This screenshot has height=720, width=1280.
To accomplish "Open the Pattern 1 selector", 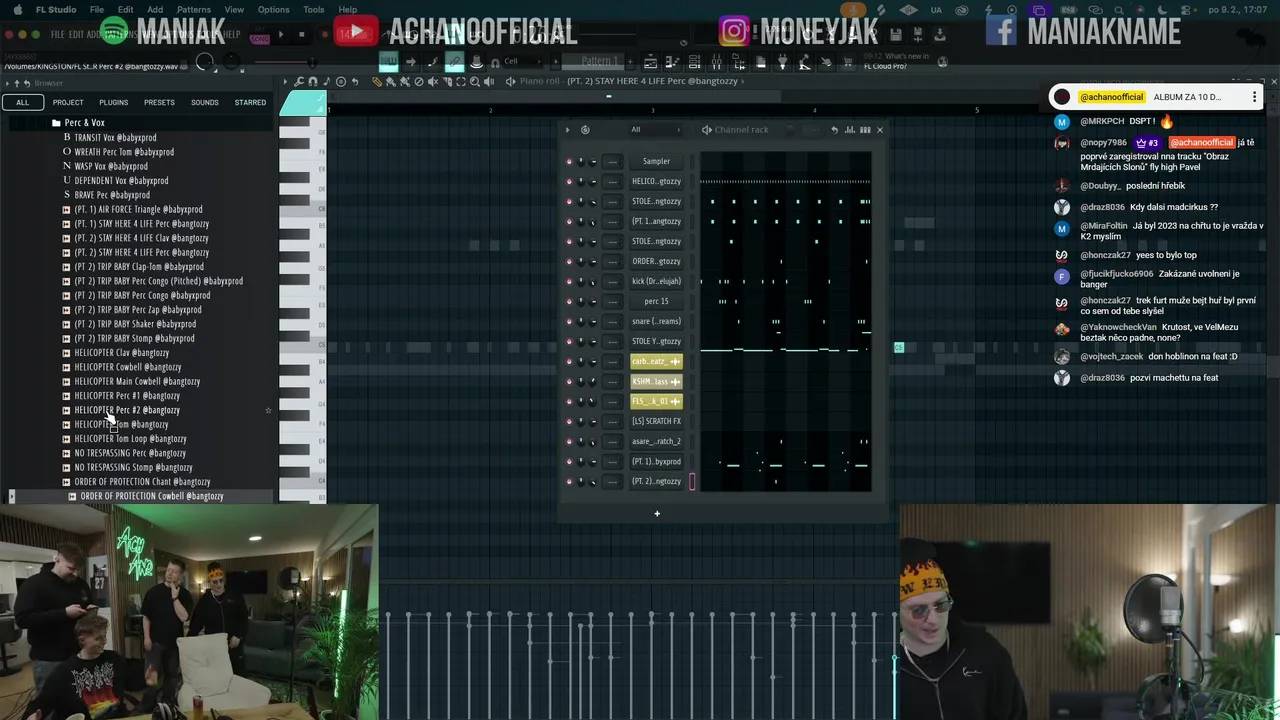I will tap(599, 61).
